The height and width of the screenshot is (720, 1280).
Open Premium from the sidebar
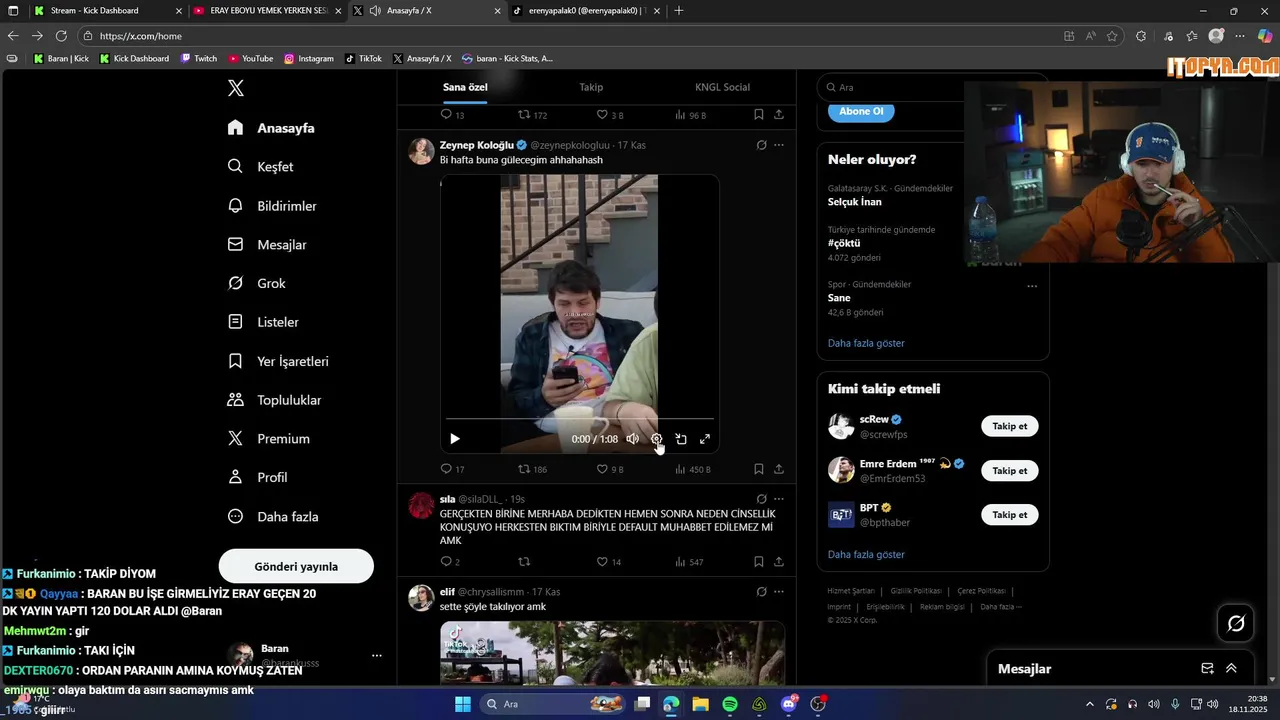point(268,439)
